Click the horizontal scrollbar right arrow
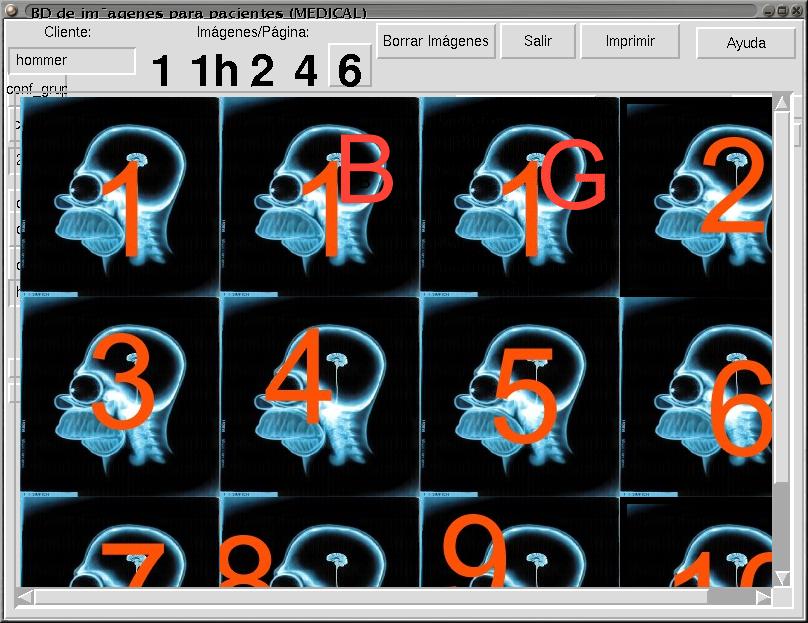 763,598
